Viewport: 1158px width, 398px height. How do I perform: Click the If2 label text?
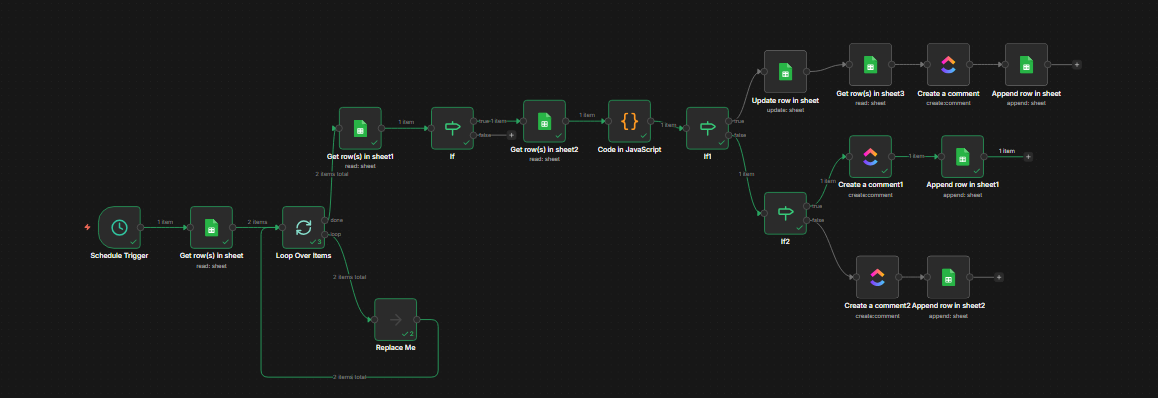[x=785, y=241]
